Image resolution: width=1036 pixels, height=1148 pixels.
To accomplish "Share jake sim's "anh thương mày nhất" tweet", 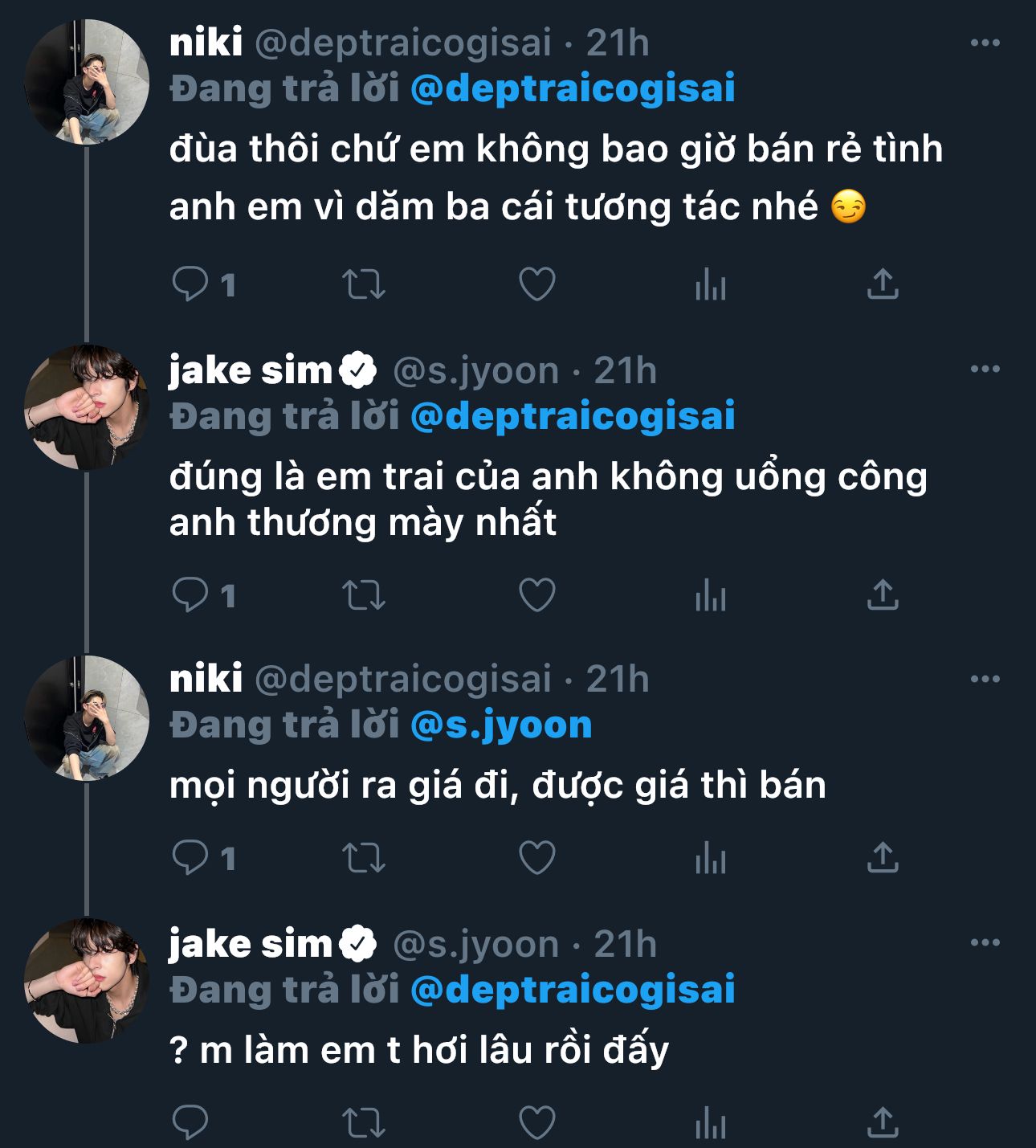I will (883, 595).
